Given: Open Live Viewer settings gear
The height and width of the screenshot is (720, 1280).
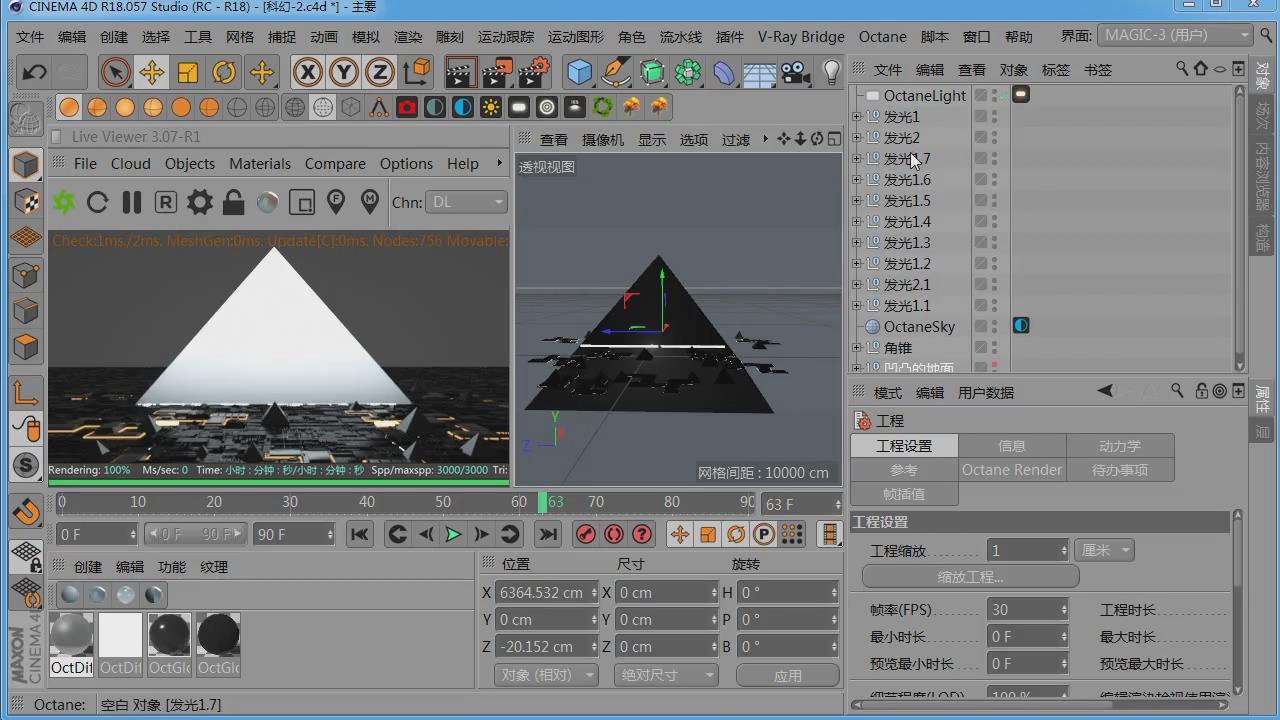Looking at the screenshot, I should tap(199, 202).
